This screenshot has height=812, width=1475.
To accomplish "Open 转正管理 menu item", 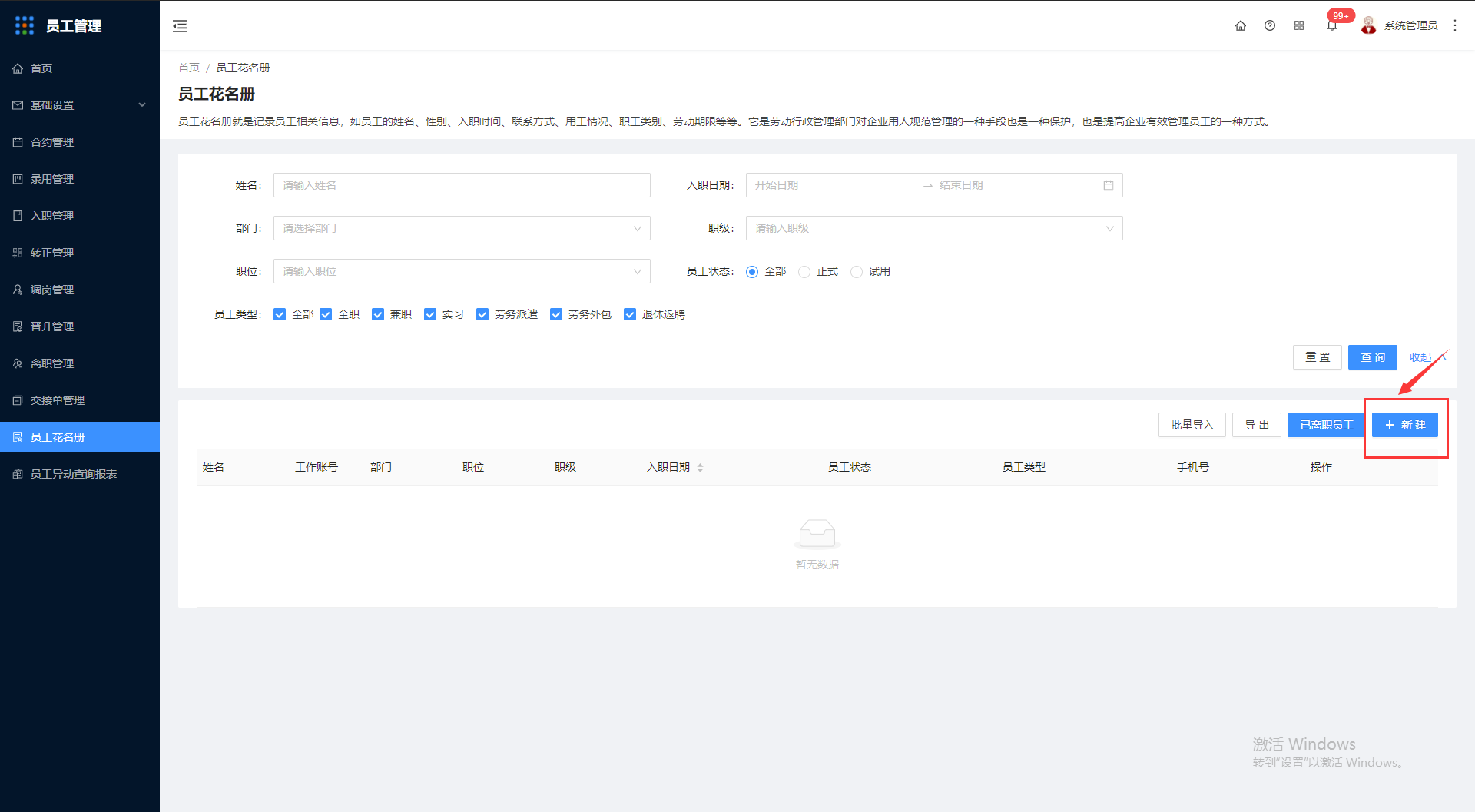I will coord(80,253).
